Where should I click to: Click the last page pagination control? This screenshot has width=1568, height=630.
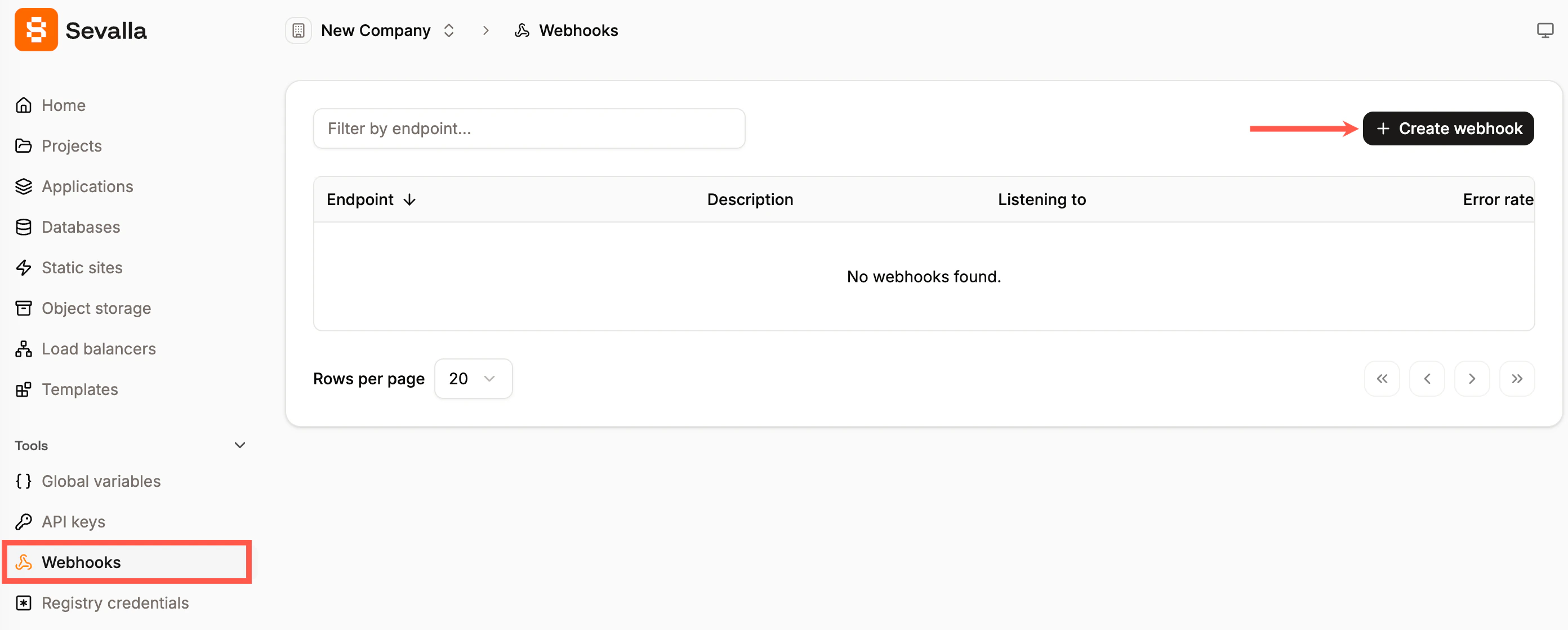coord(1517,378)
